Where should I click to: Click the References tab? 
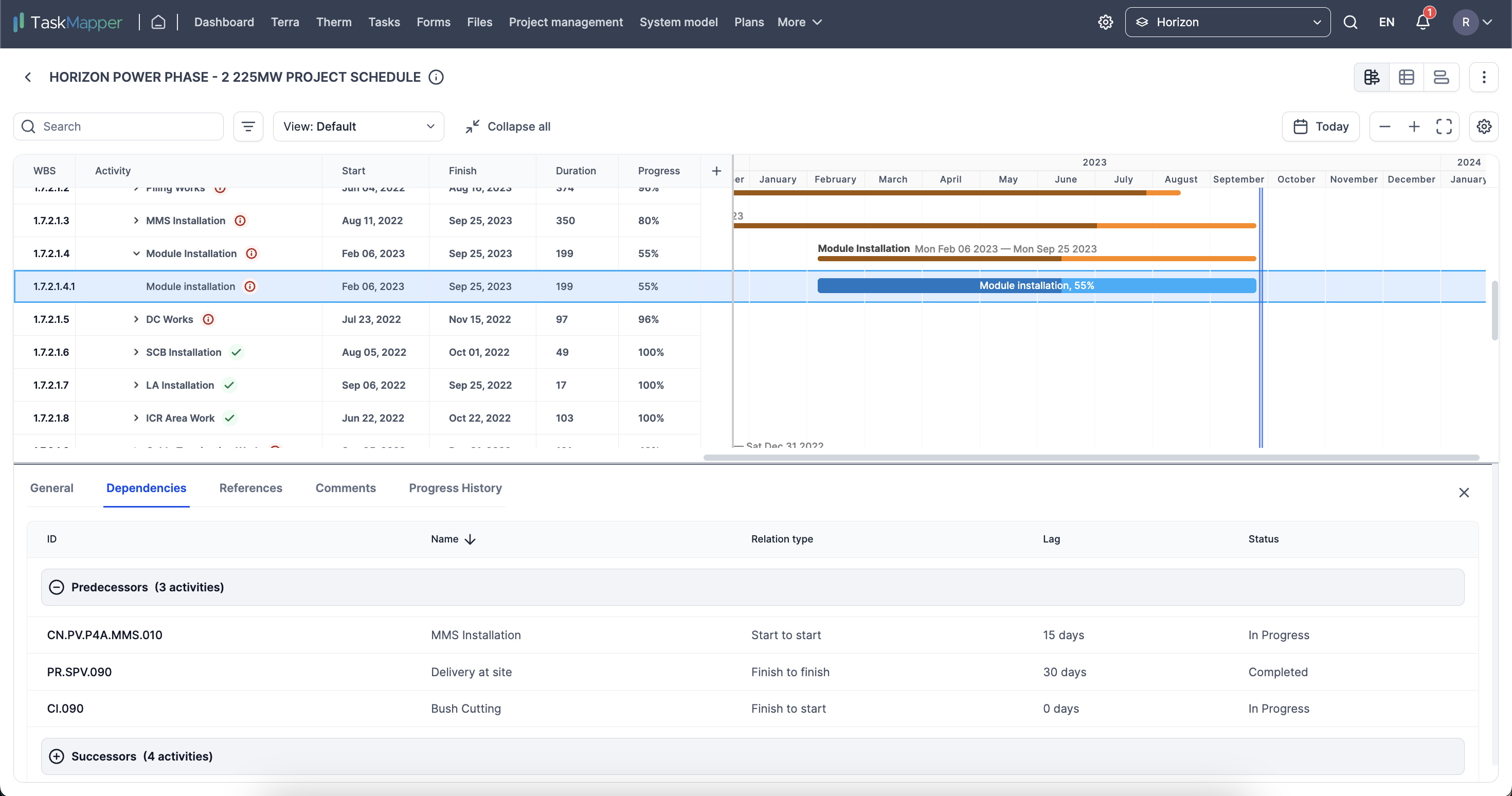pos(251,487)
